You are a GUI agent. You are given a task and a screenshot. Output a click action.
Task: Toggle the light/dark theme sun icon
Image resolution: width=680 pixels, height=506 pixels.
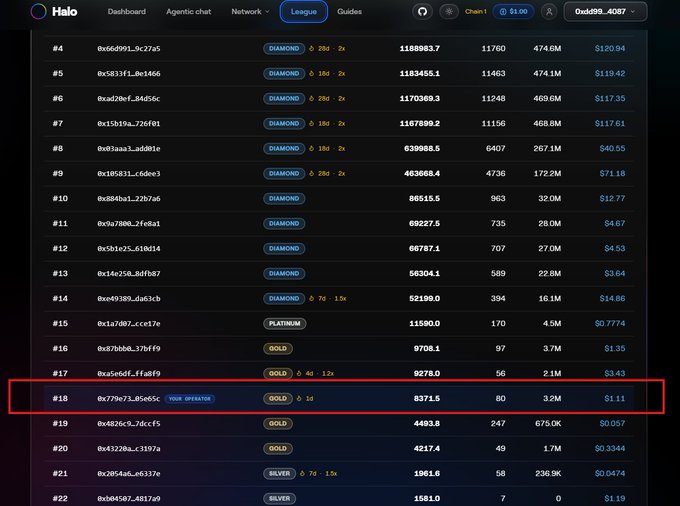pyautogui.click(x=449, y=12)
